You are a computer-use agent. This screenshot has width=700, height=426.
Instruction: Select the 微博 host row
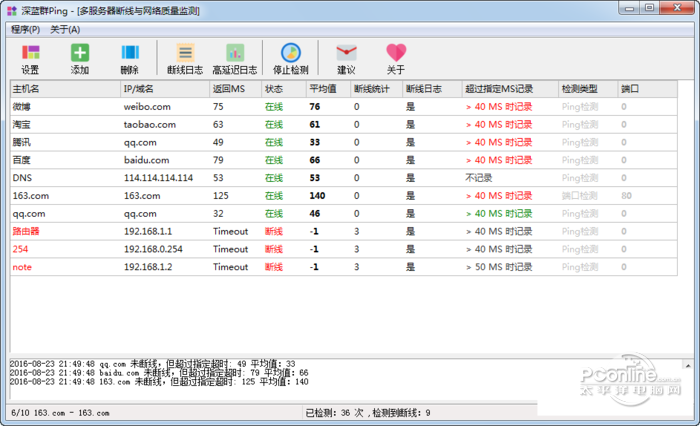[x=344, y=107]
